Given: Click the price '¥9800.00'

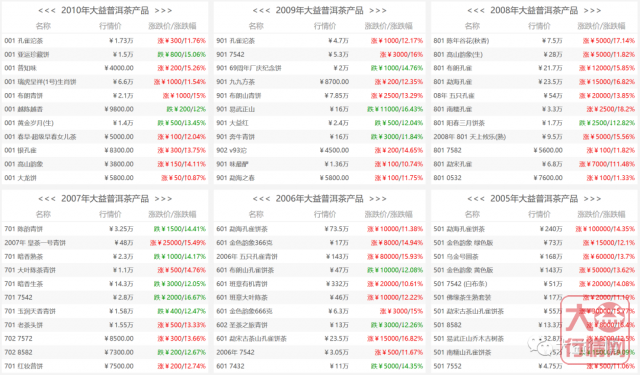Looking at the screenshot, I should (x=119, y=109).
